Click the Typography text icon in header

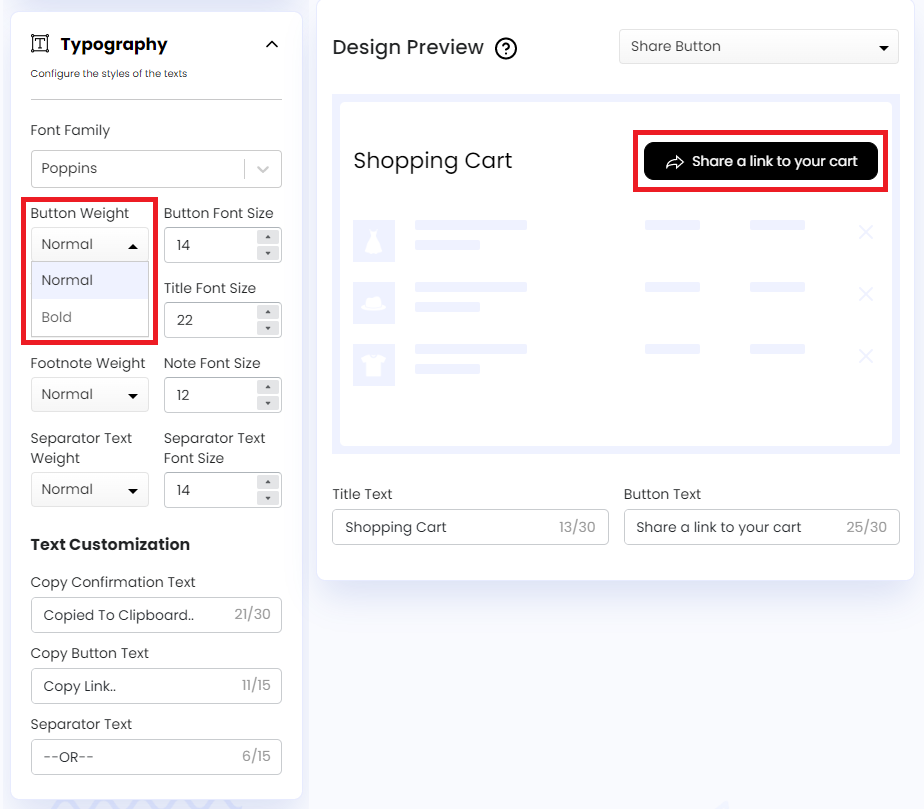[40, 44]
